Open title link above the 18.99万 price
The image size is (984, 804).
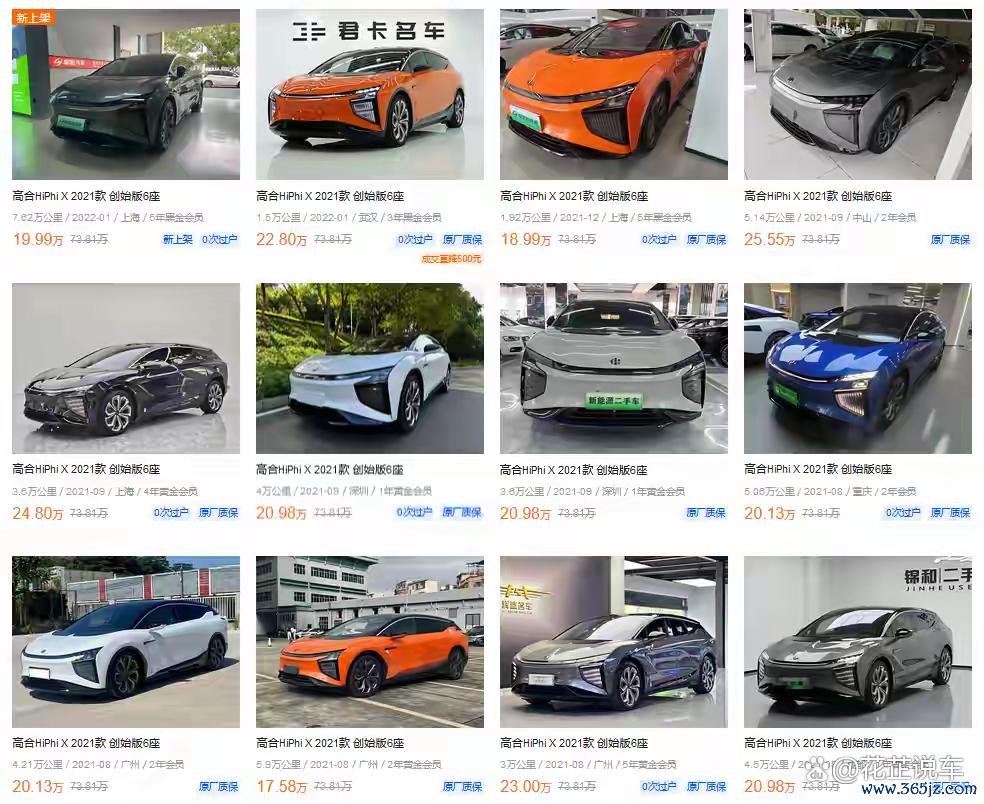(x=574, y=196)
